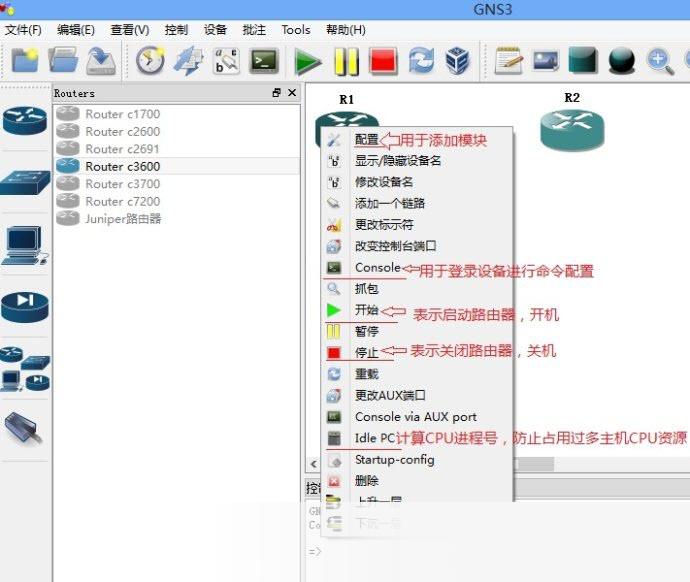Image resolution: width=690 pixels, height=582 pixels.
Task: Add a note with notepad icon
Action: (508, 61)
